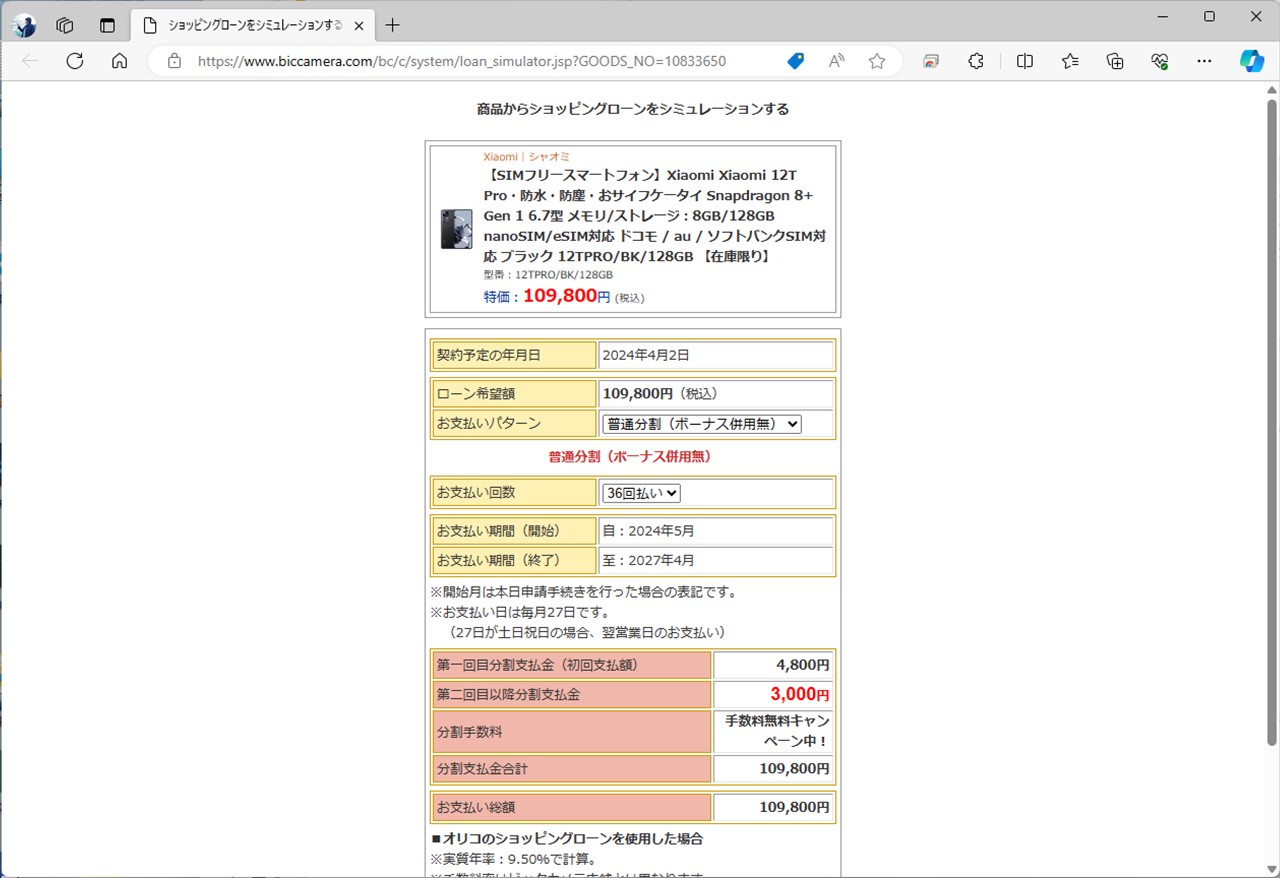Open the Favorites list panel
Screen dimensions: 1280x878
click(x=1069, y=61)
